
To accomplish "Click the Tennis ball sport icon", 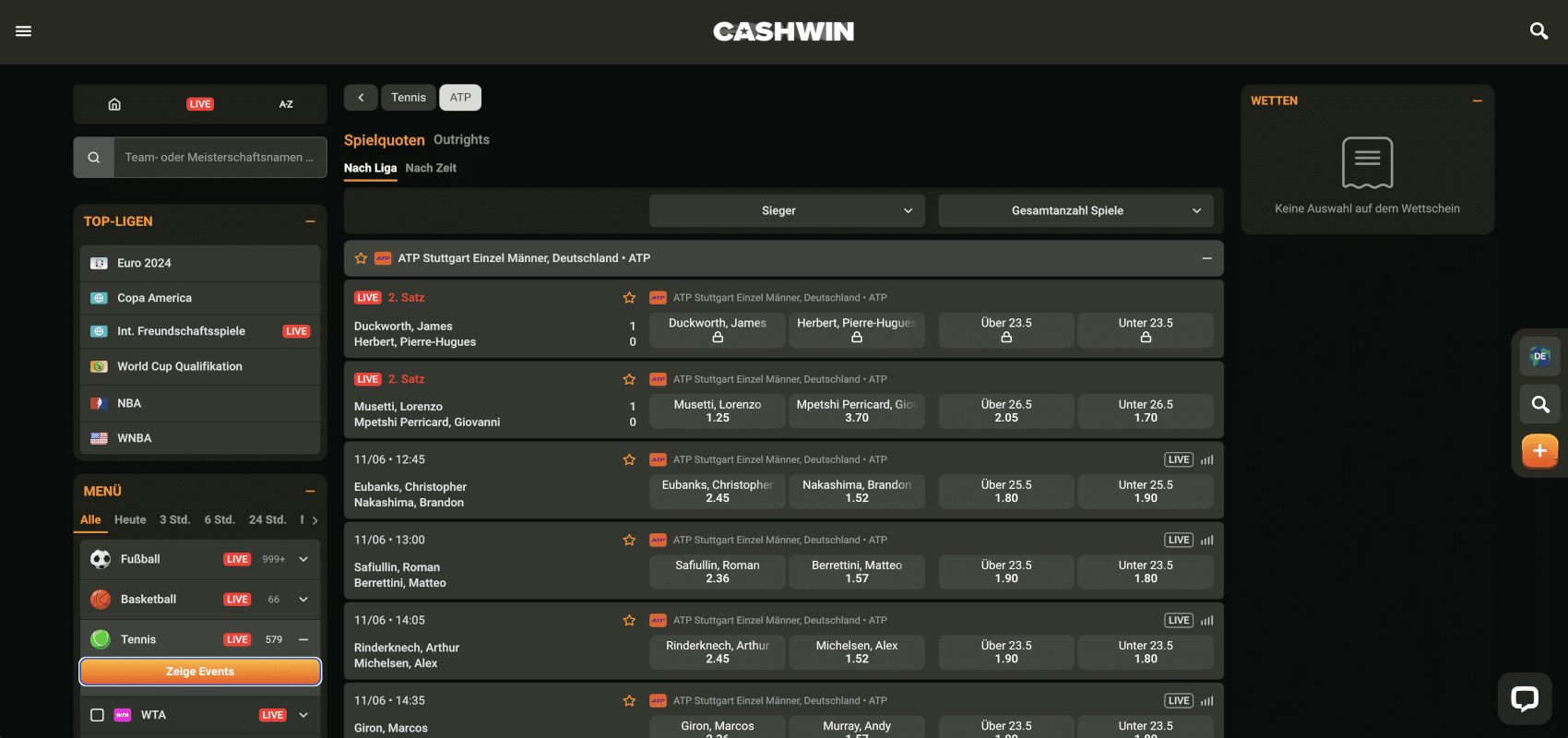I will point(101,639).
